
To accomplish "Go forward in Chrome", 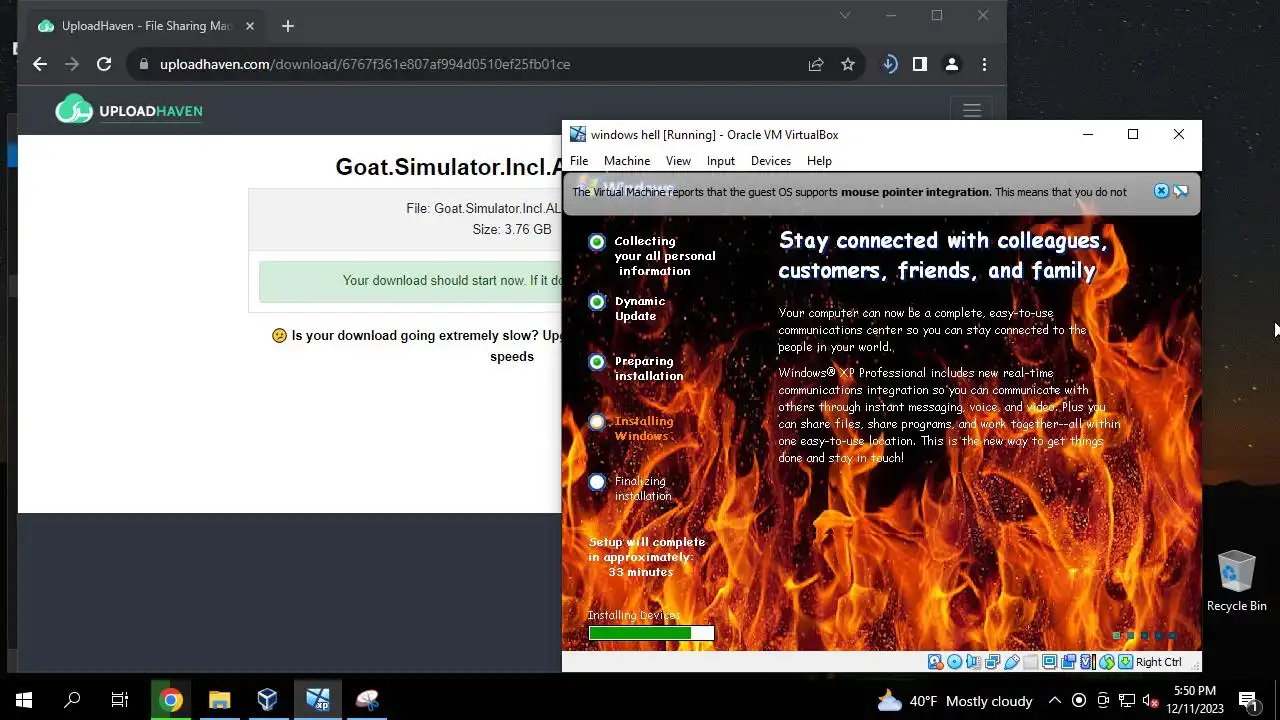I will 72,64.
